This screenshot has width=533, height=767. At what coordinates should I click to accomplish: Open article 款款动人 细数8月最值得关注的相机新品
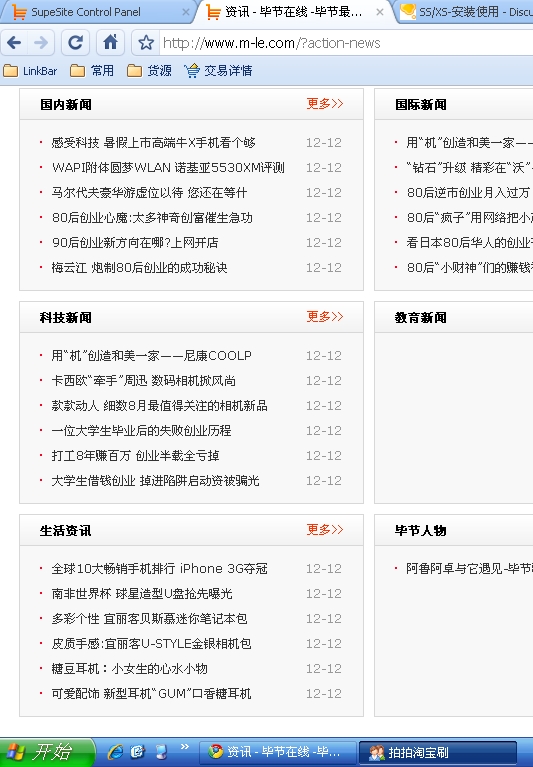click(x=159, y=406)
